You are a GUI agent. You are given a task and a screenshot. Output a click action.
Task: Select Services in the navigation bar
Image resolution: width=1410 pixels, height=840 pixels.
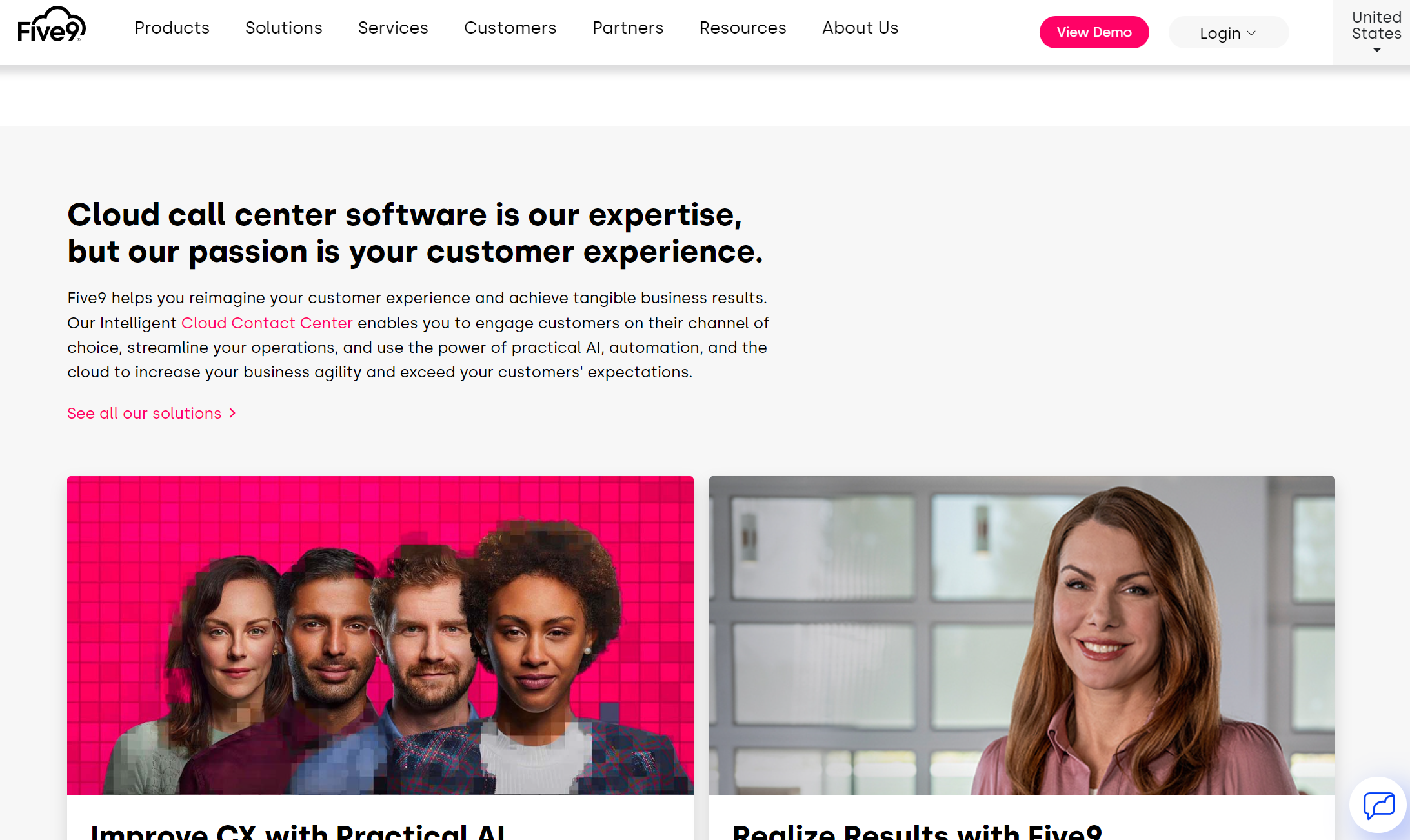pos(393,28)
